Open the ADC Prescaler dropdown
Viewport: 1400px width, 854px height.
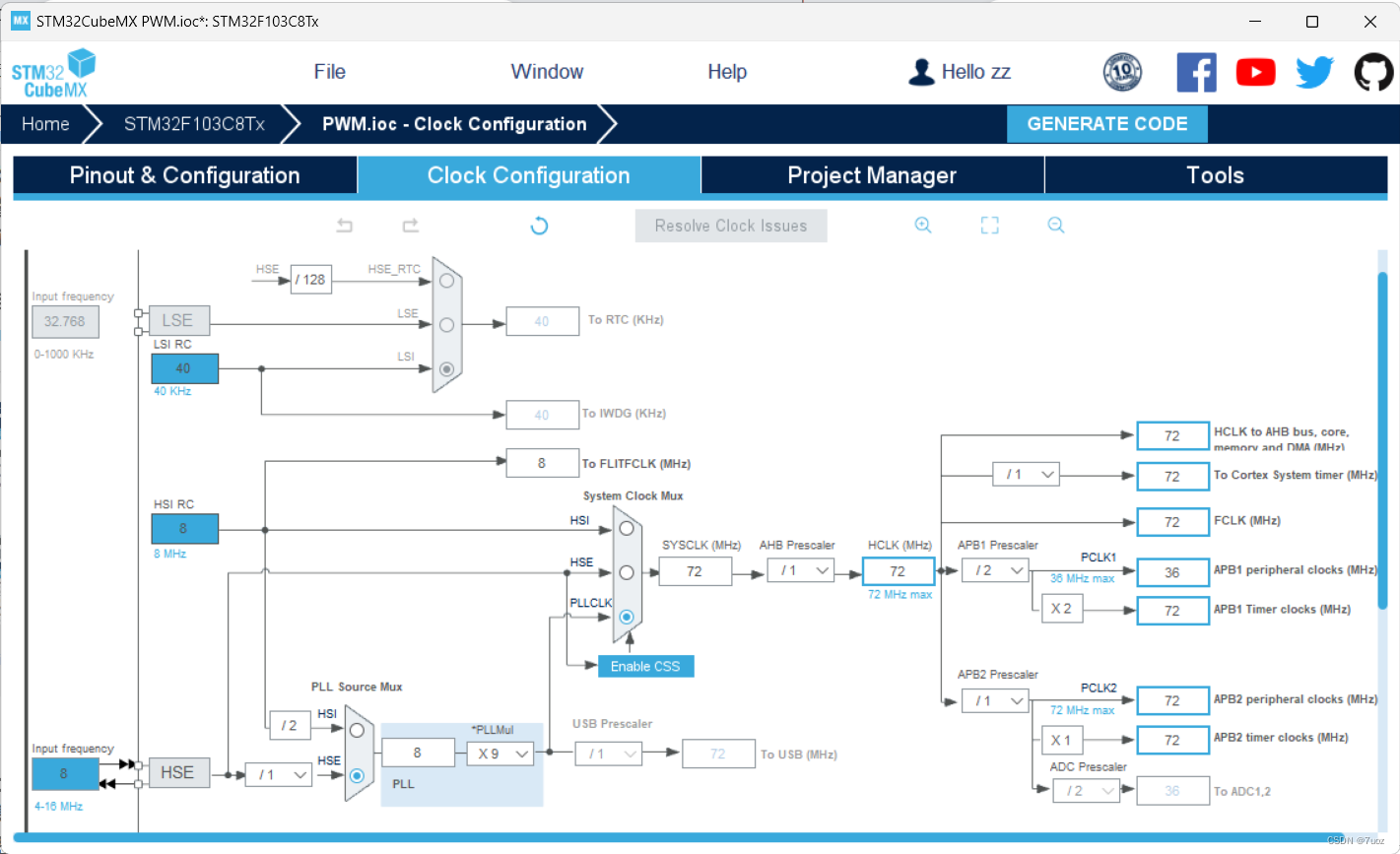[x=1086, y=790]
